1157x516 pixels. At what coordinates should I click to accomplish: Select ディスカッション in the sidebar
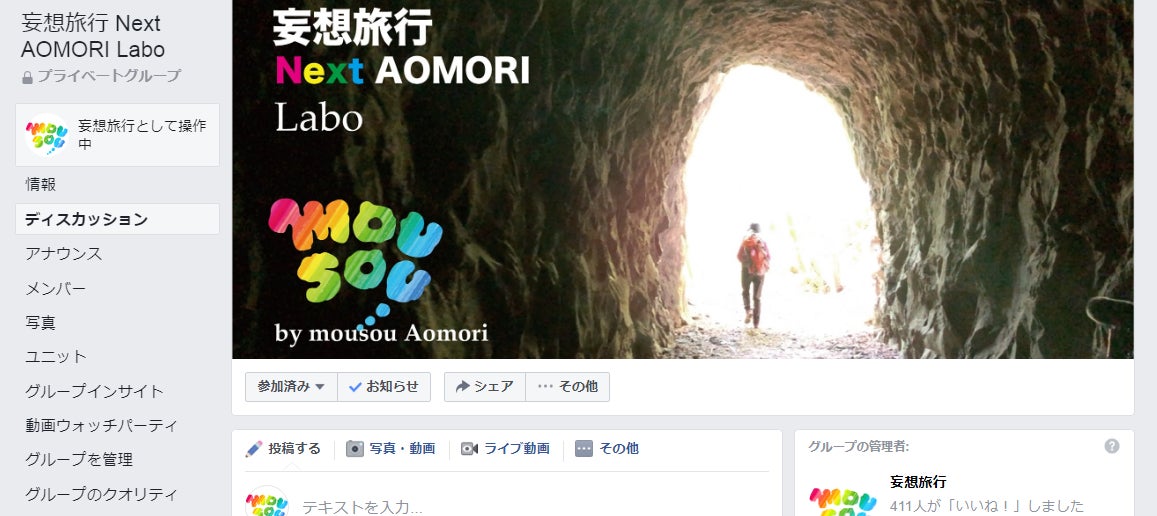pyautogui.click(x=117, y=219)
